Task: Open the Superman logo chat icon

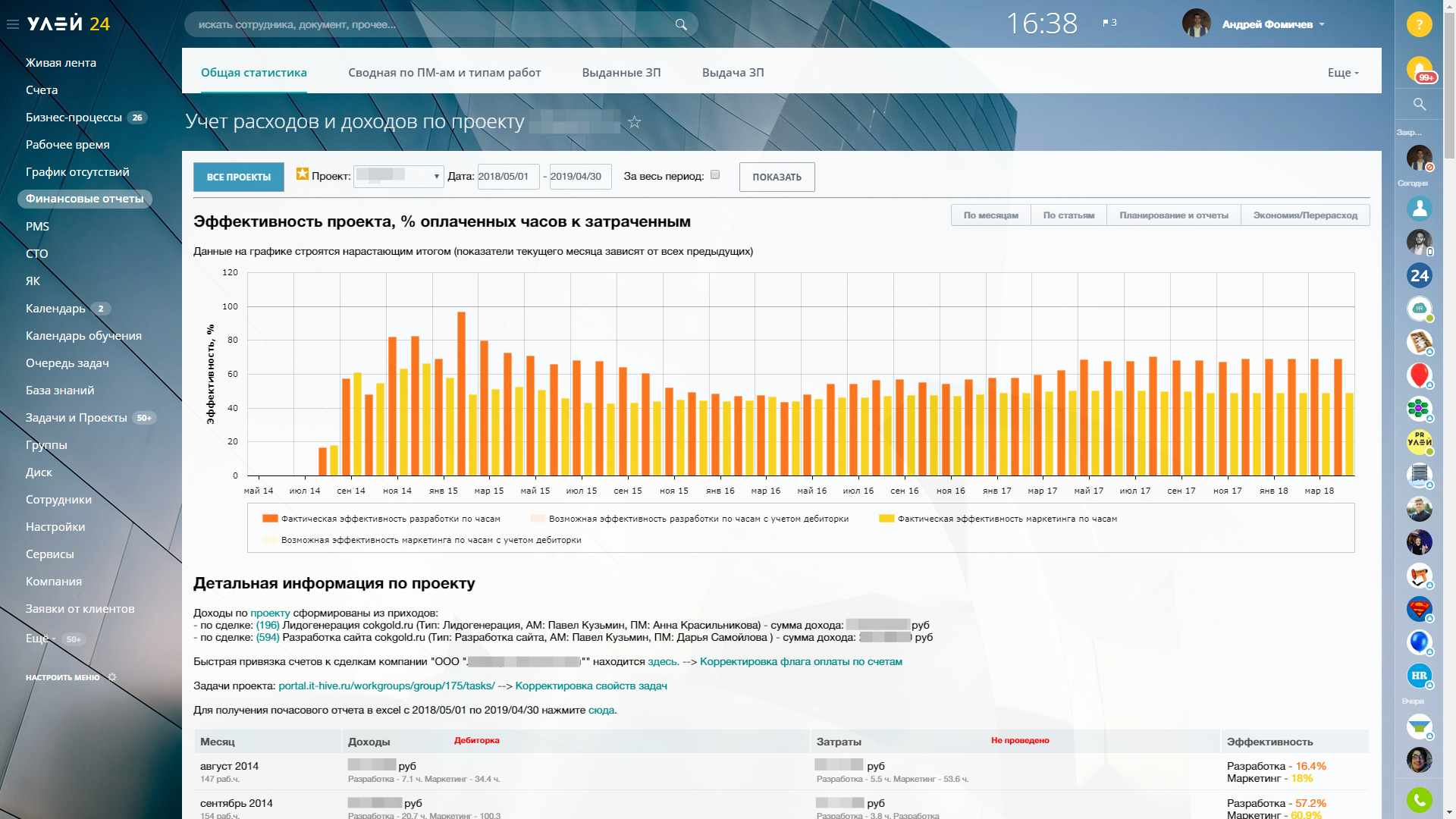Action: [1420, 609]
